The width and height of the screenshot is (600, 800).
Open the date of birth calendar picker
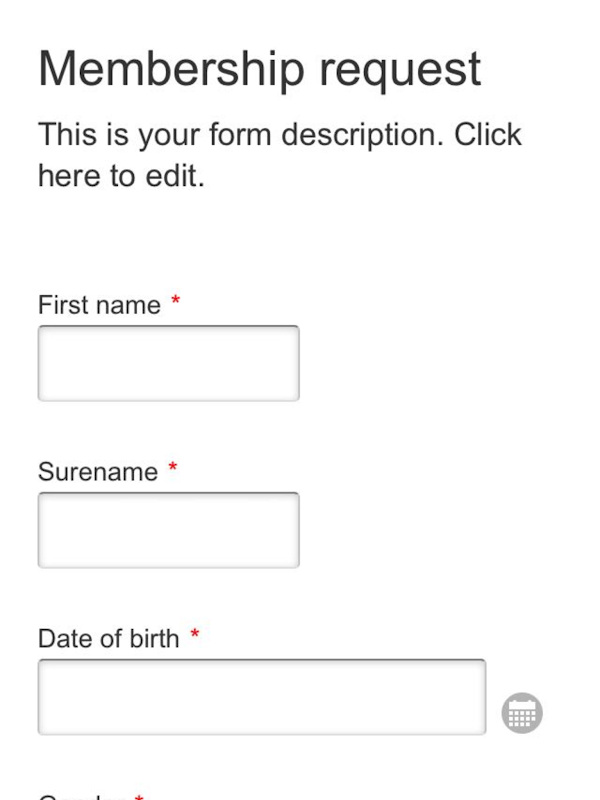[x=521, y=713]
